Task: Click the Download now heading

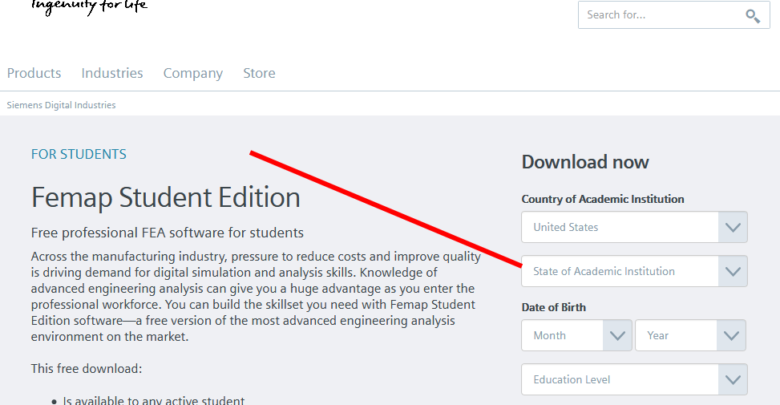Action: (585, 162)
